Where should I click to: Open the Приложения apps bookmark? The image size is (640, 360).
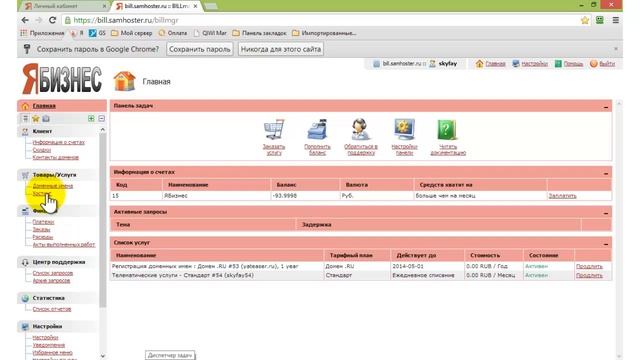click(x=42, y=33)
